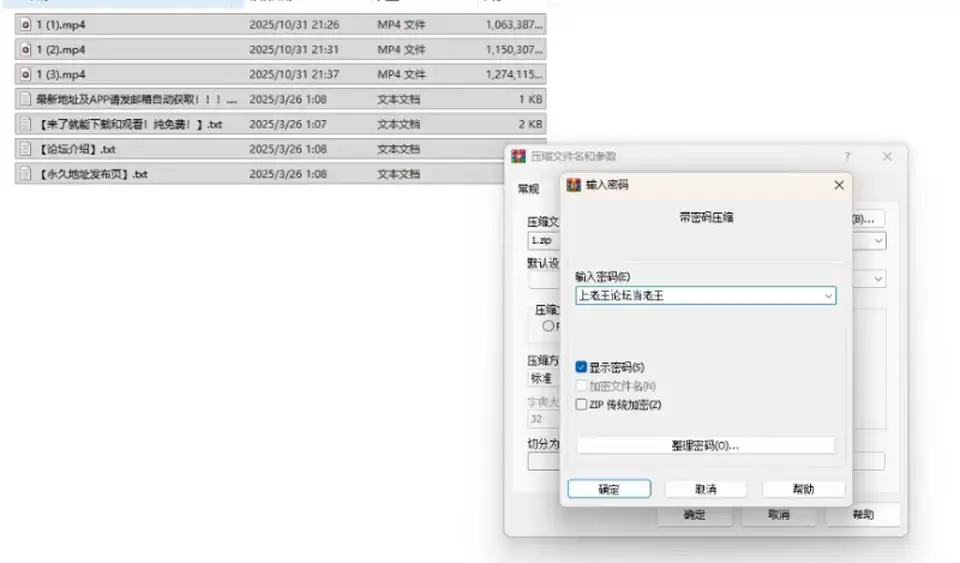960x563 pixels.
Task: Click the text file icon of 【永久地址发布页】.txt
Action: point(25,174)
